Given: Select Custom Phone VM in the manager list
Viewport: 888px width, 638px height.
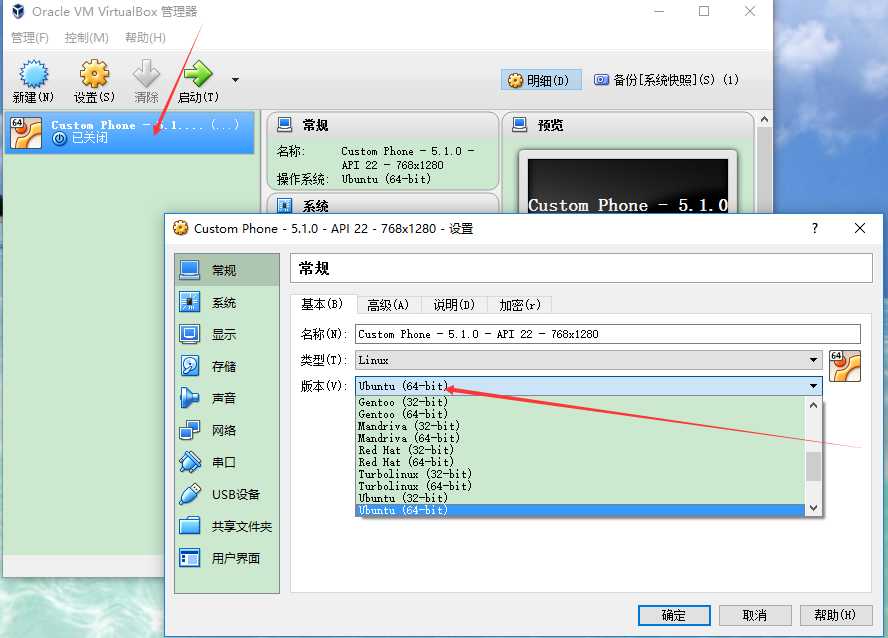Looking at the screenshot, I should (x=130, y=132).
